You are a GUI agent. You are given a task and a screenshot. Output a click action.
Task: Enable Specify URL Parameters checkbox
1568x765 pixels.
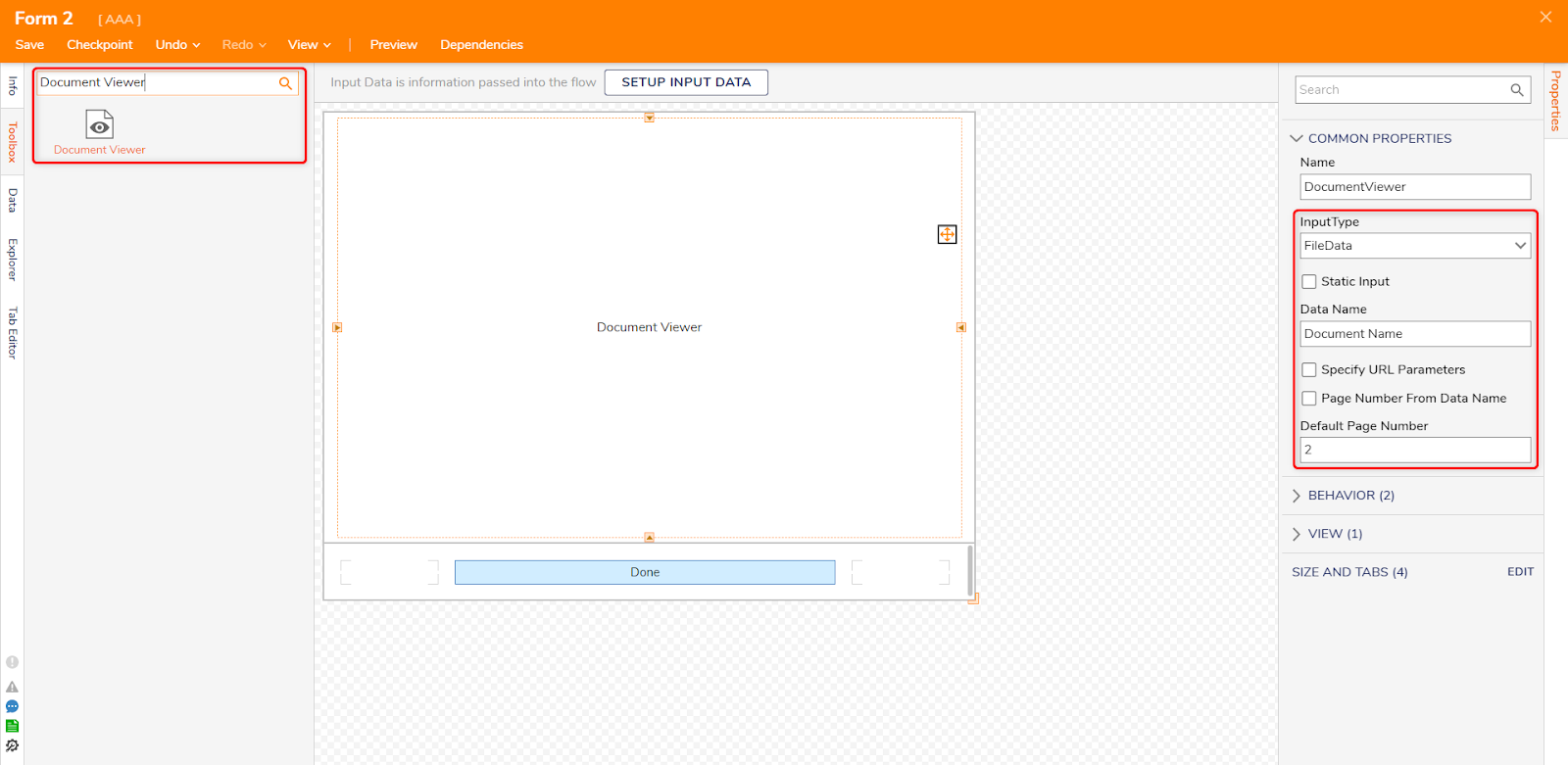(x=1309, y=370)
